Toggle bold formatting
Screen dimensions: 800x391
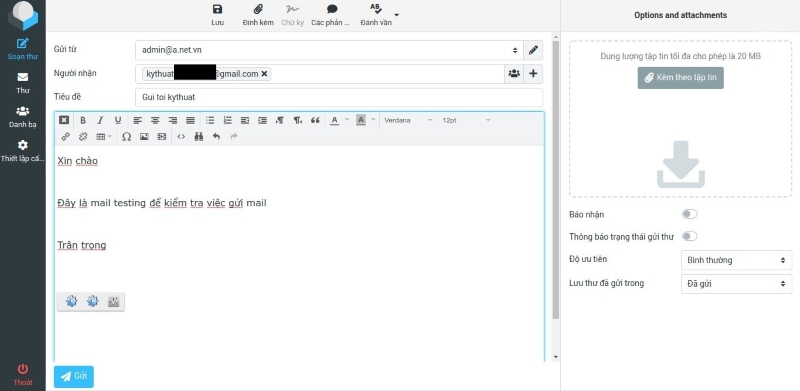point(83,120)
